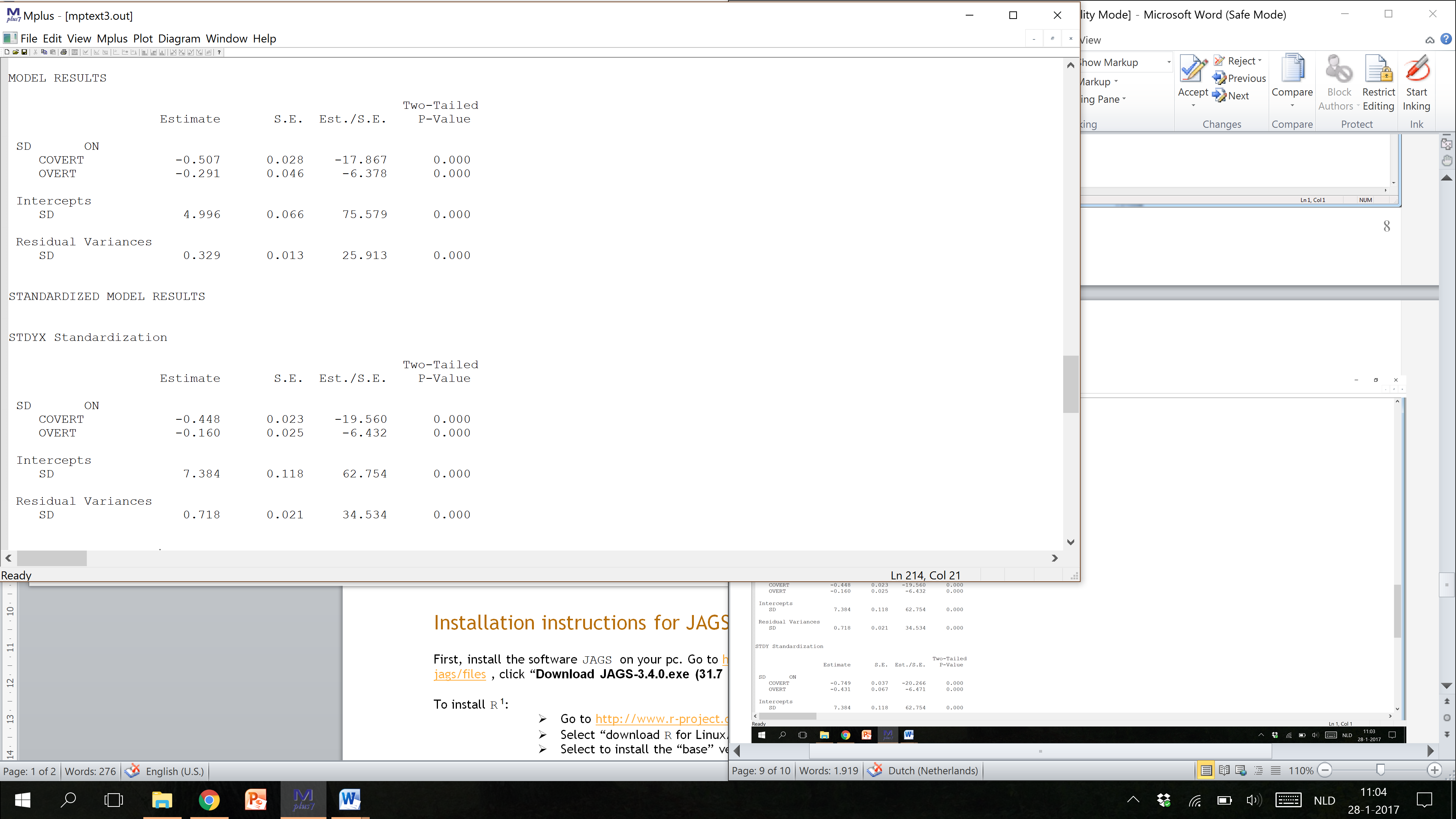This screenshot has width=1456, height=819.
Task: Show hidden system tray icons chevron
Action: coord(1133,800)
